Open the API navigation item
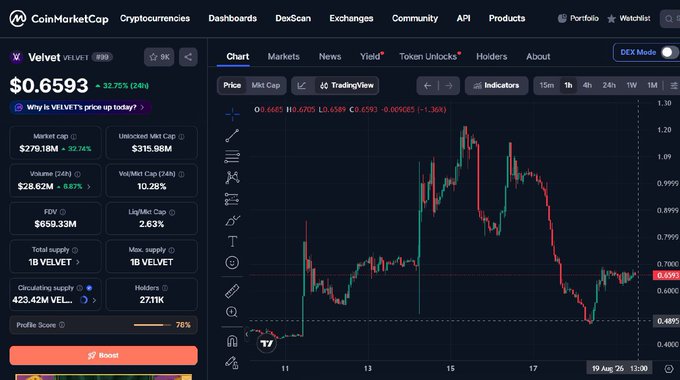The height and width of the screenshot is (380, 680). coord(463,19)
